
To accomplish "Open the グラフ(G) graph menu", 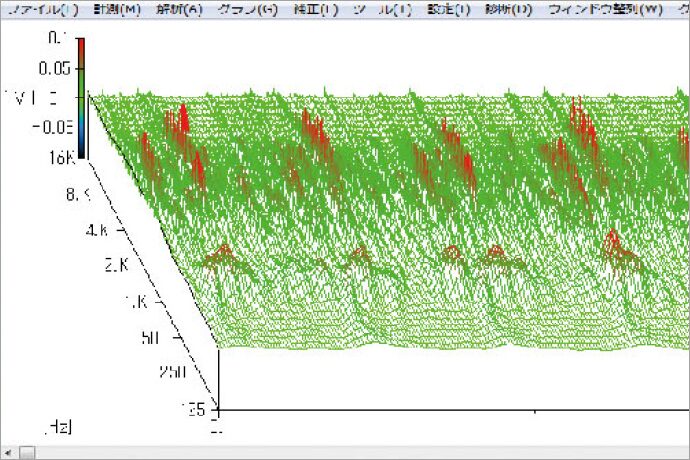I will coord(247,10).
